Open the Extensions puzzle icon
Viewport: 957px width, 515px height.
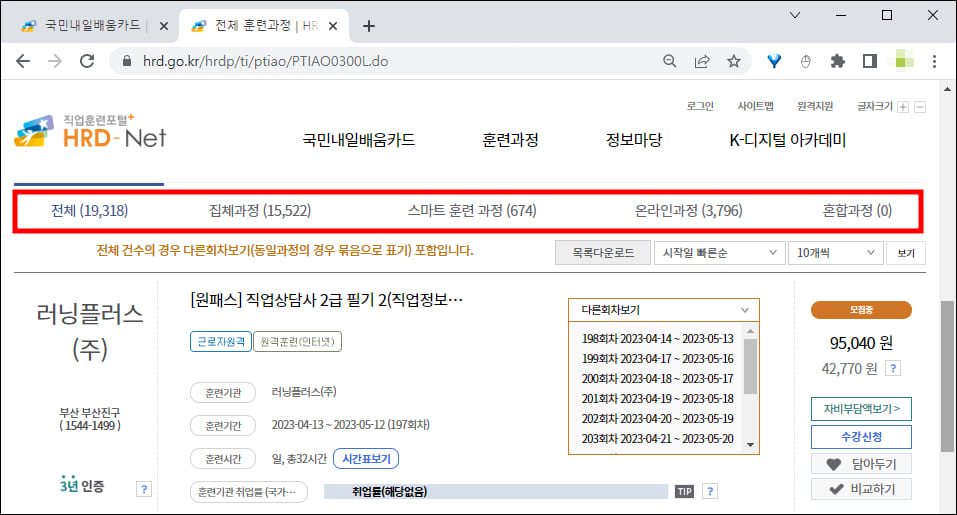(x=837, y=61)
